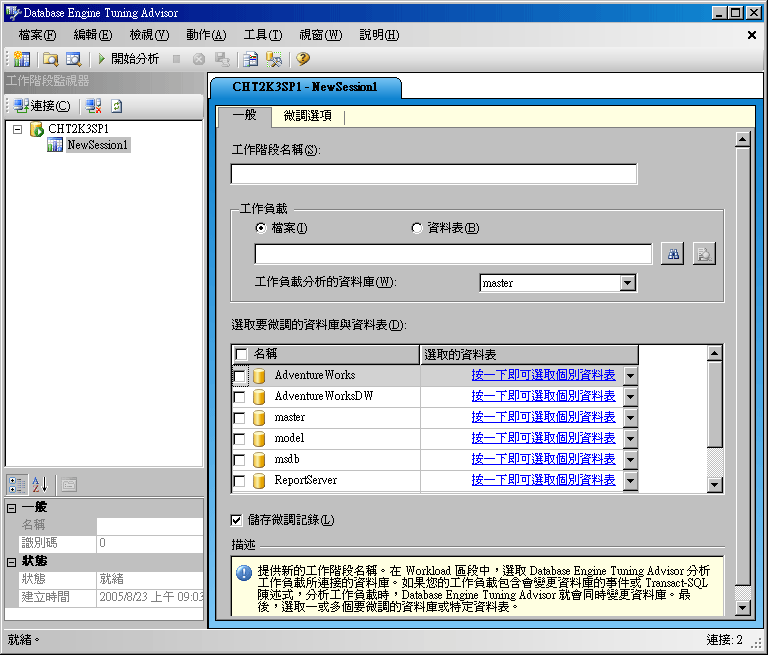Check the model database checkbox
The image size is (768, 655).
point(240,439)
